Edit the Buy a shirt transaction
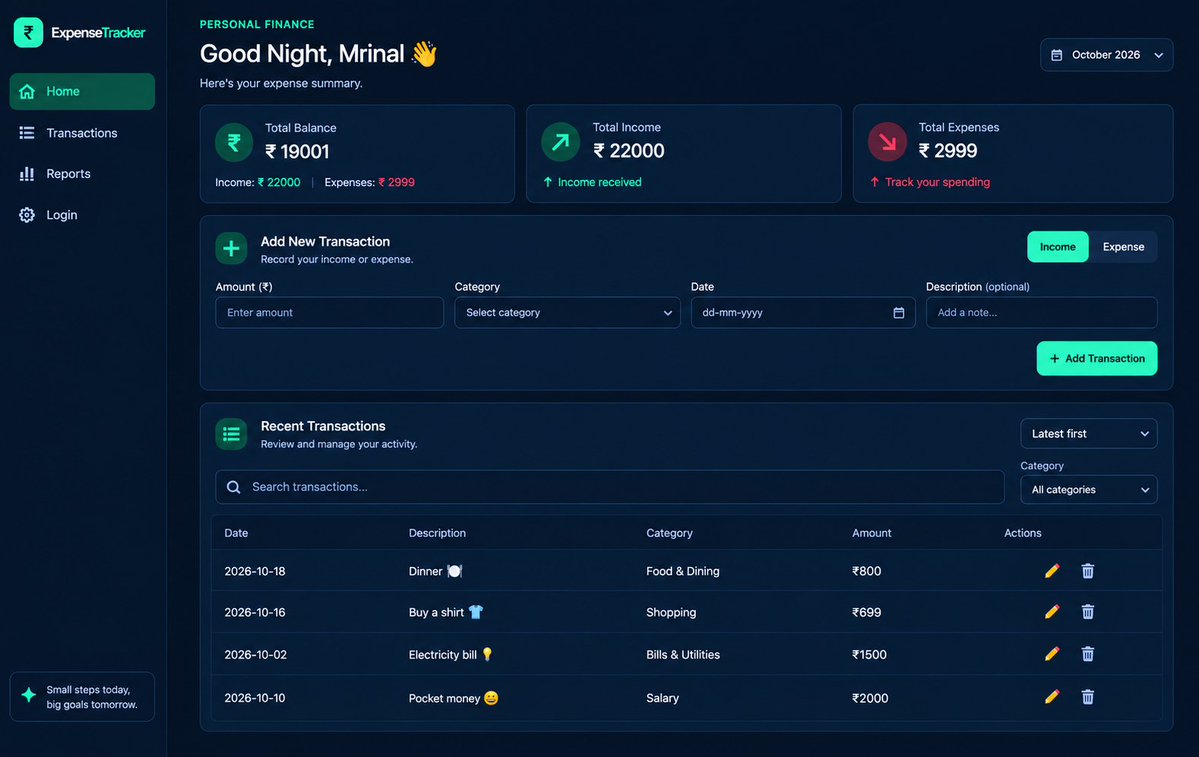The height and width of the screenshot is (757, 1199). click(x=1051, y=612)
